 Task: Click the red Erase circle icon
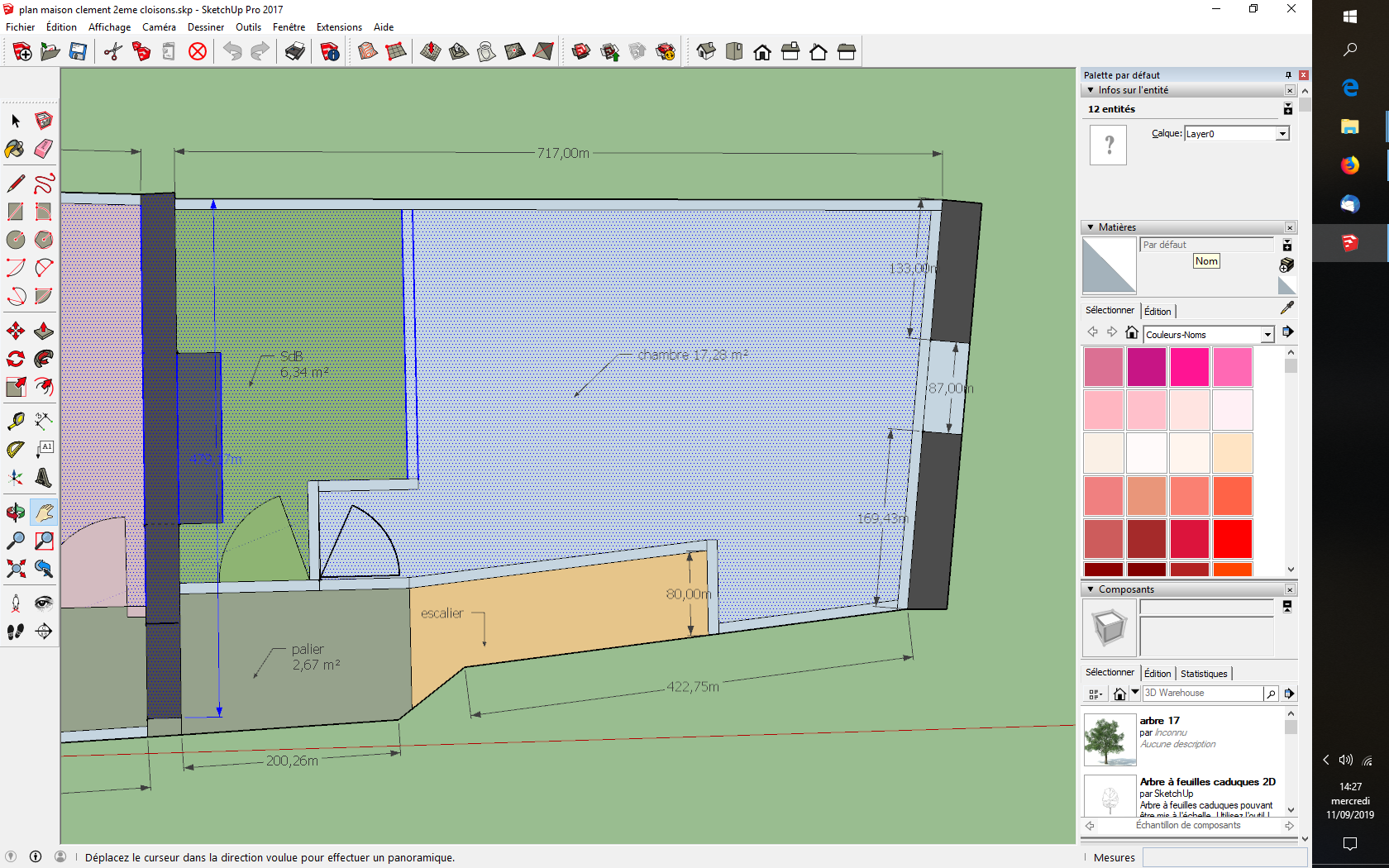tap(197, 52)
